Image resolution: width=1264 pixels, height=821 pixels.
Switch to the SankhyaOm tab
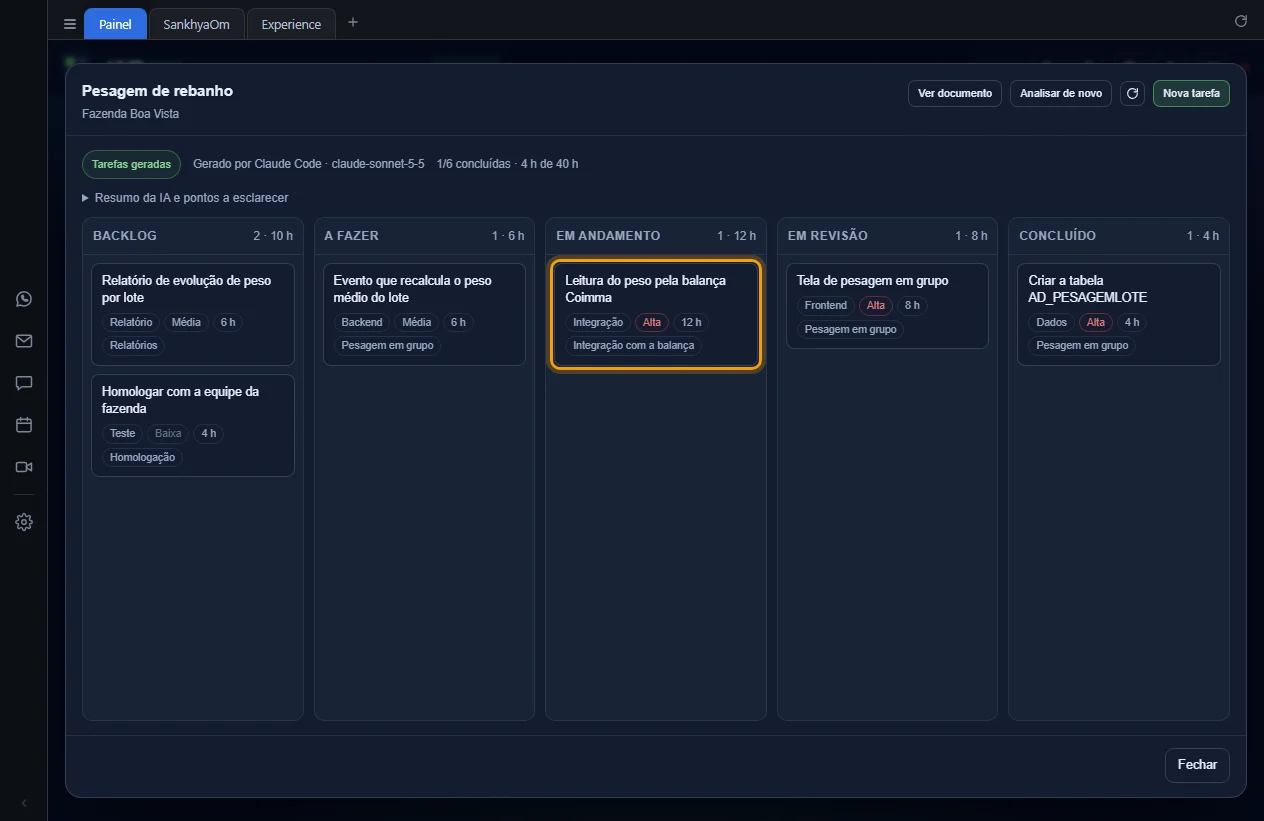196,24
